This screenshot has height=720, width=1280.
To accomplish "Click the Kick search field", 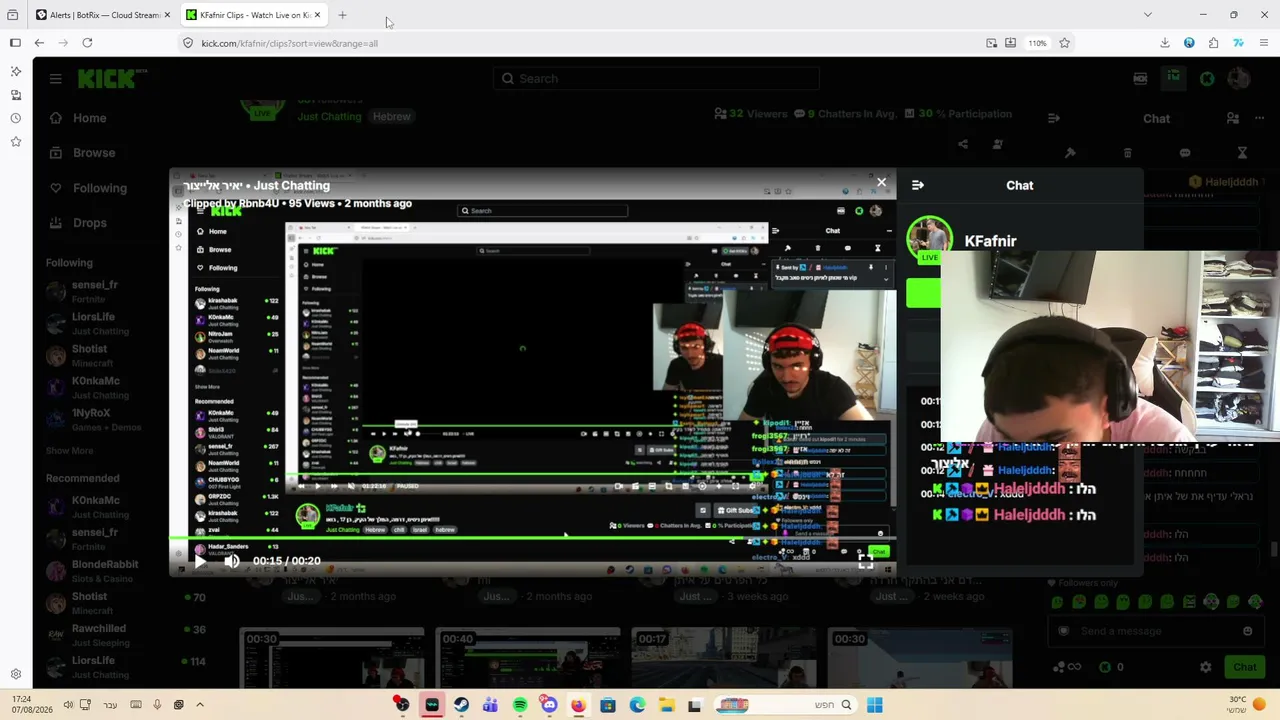I will click(656, 79).
